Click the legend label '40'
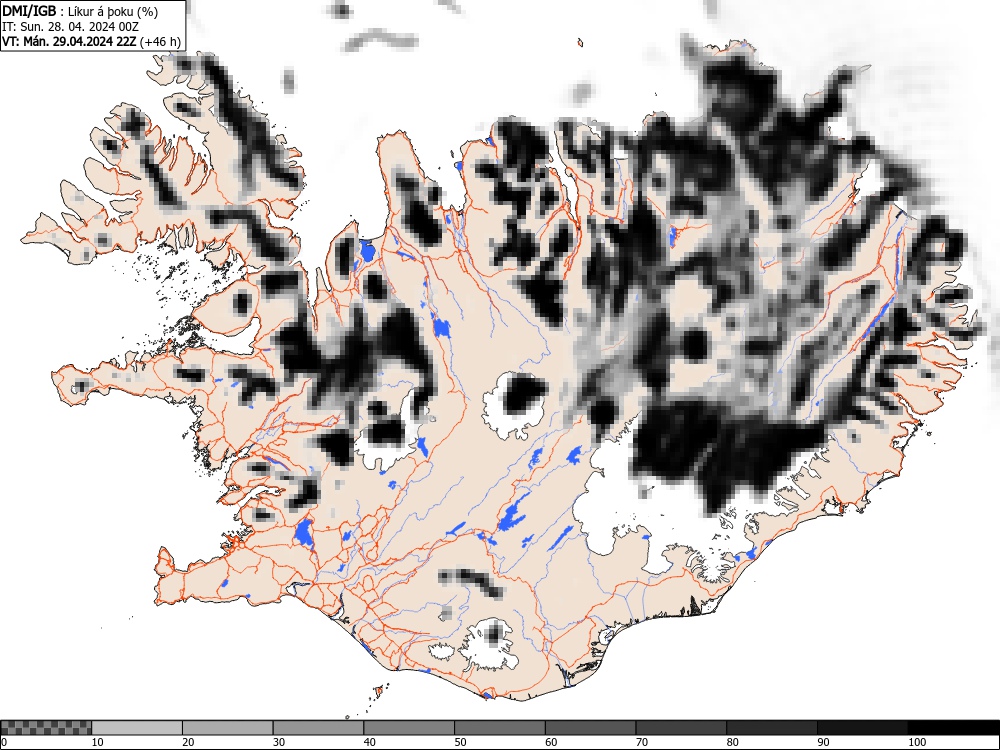 tap(369, 742)
